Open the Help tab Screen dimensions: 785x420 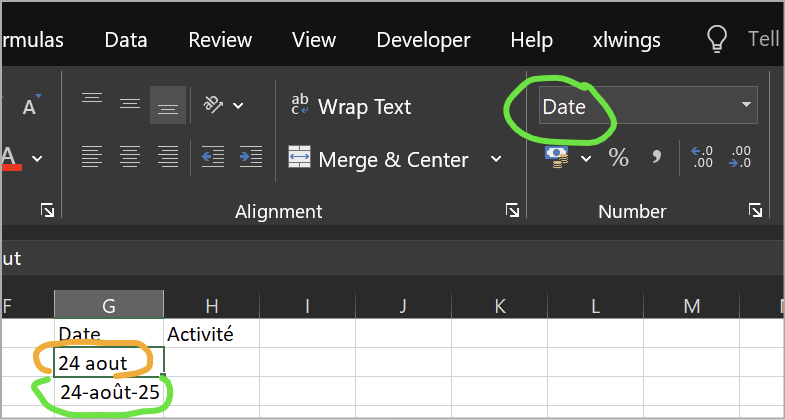532,41
